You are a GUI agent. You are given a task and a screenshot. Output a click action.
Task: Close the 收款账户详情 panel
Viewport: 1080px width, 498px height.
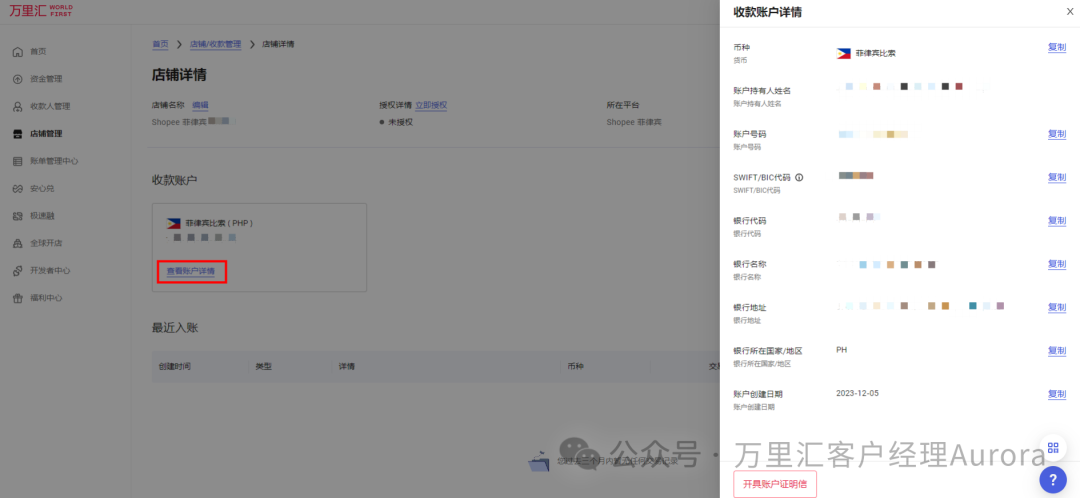[x=1069, y=12]
